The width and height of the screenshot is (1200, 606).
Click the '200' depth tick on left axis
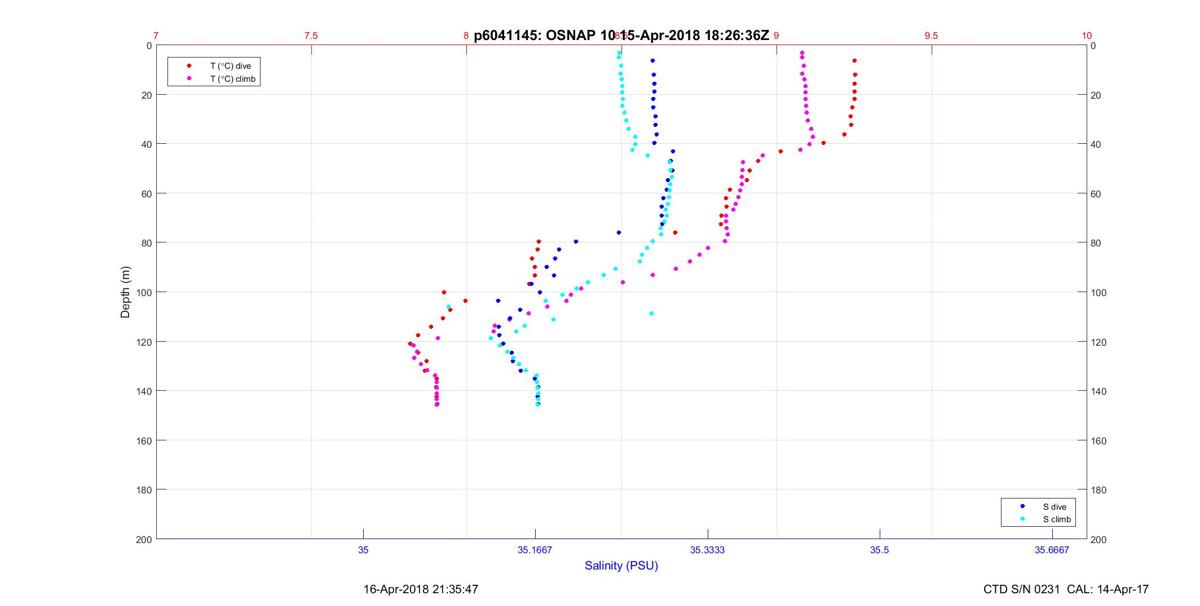point(142,539)
